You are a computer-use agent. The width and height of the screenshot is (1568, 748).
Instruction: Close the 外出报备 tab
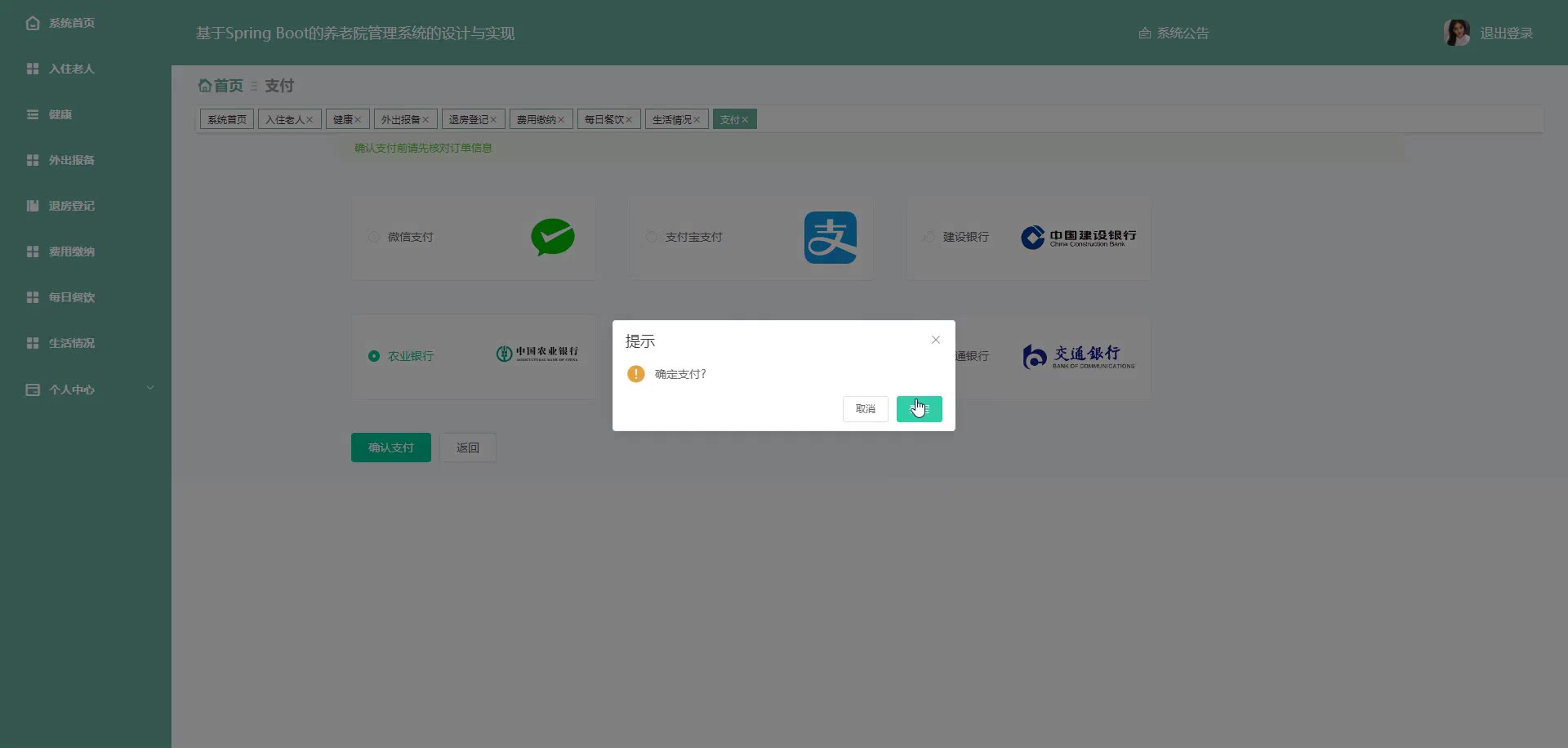(x=425, y=120)
